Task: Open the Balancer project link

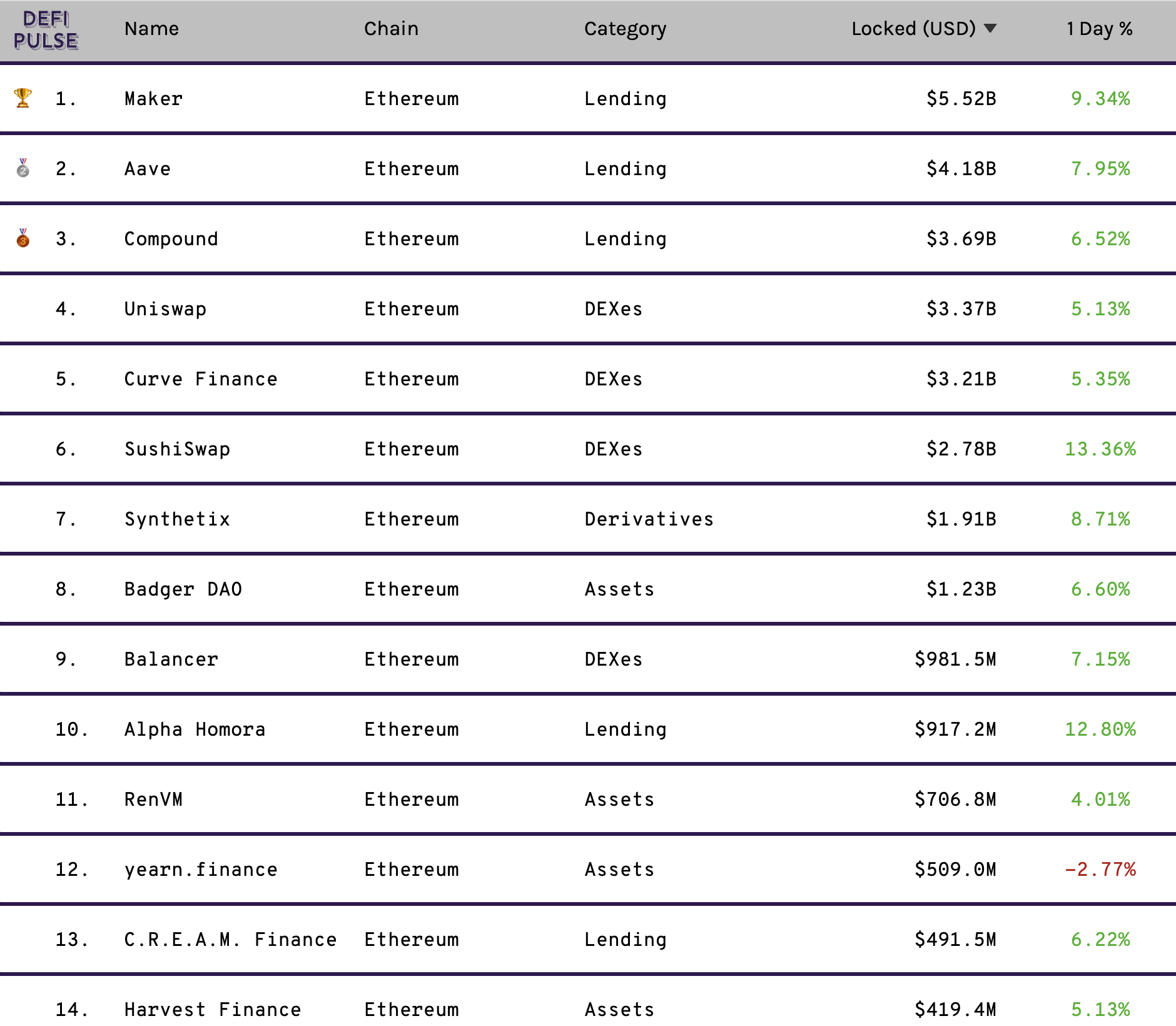Action: [171, 659]
